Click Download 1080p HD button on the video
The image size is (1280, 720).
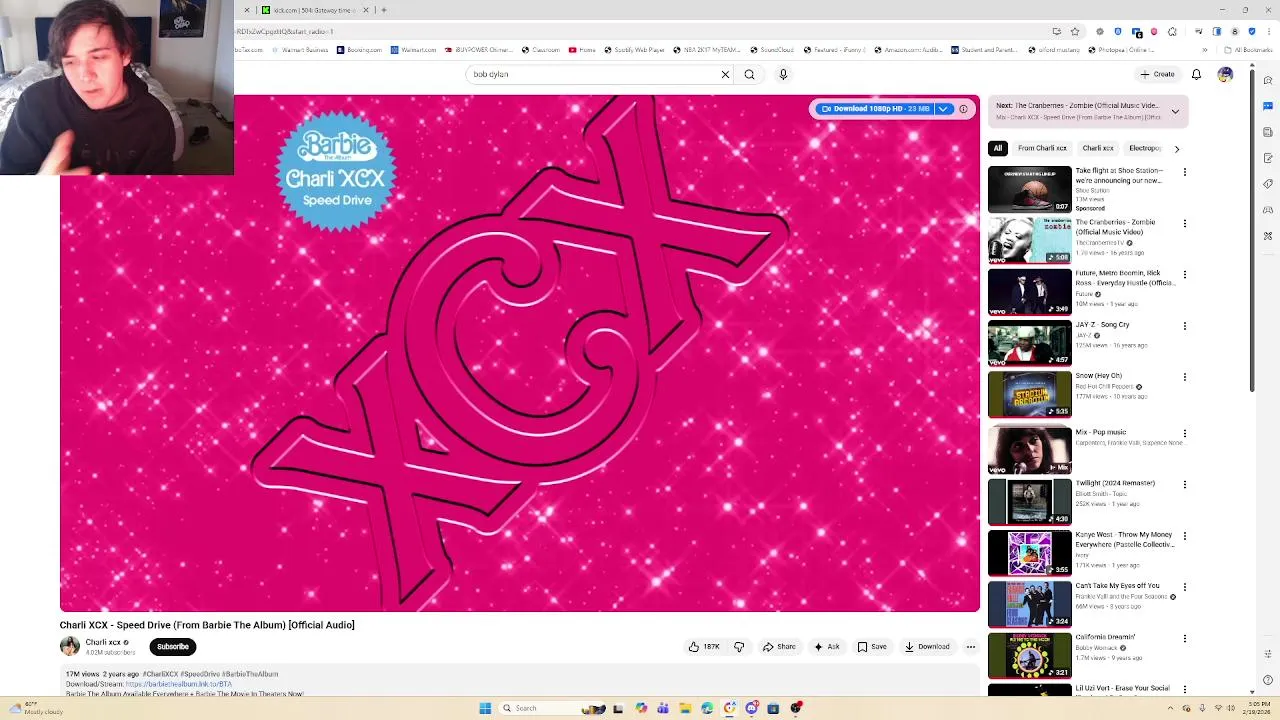point(876,109)
